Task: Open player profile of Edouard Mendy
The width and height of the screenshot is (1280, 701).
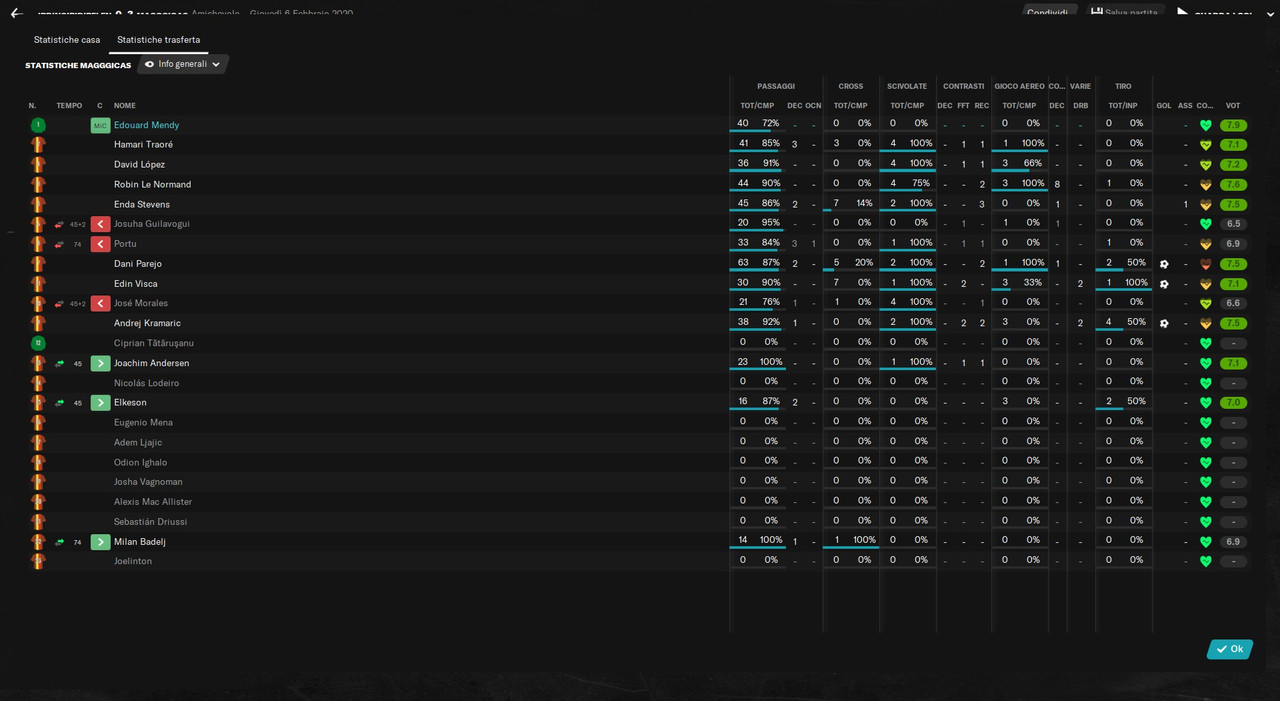Action: [146, 125]
